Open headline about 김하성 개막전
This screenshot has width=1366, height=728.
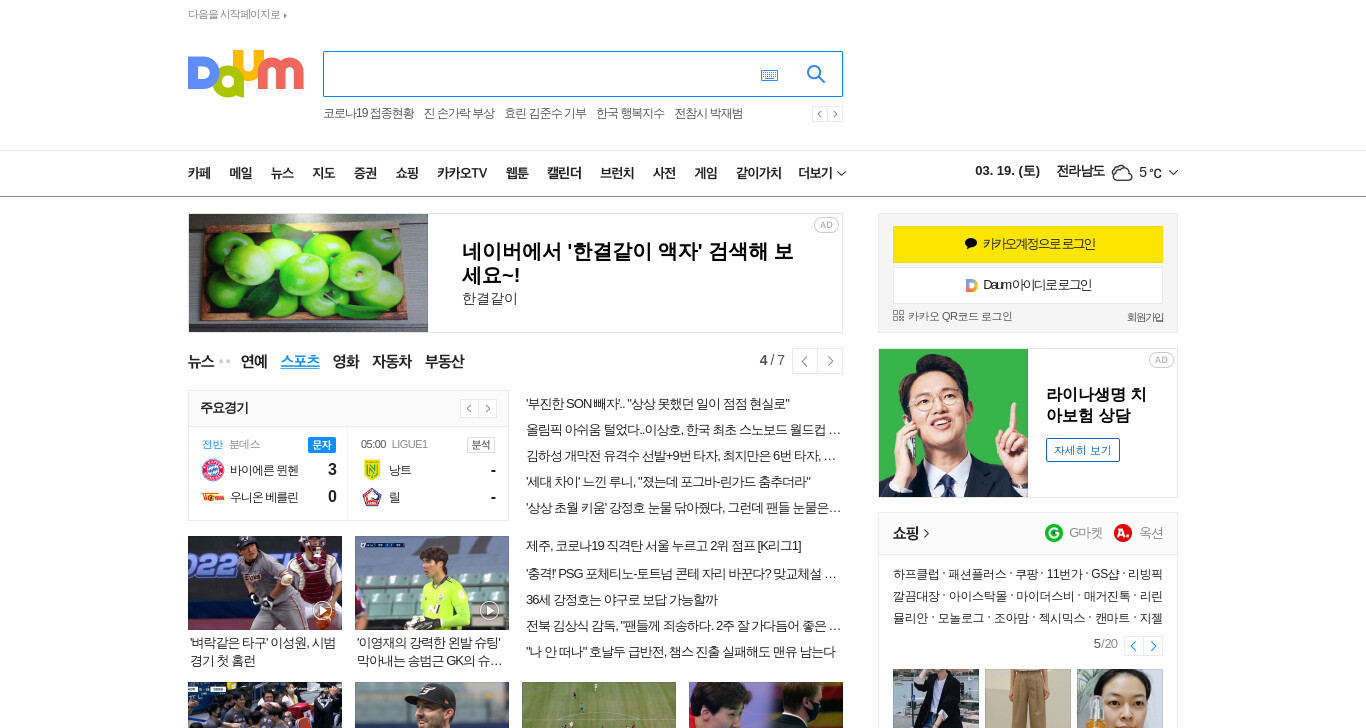pyautogui.click(x=681, y=456)
